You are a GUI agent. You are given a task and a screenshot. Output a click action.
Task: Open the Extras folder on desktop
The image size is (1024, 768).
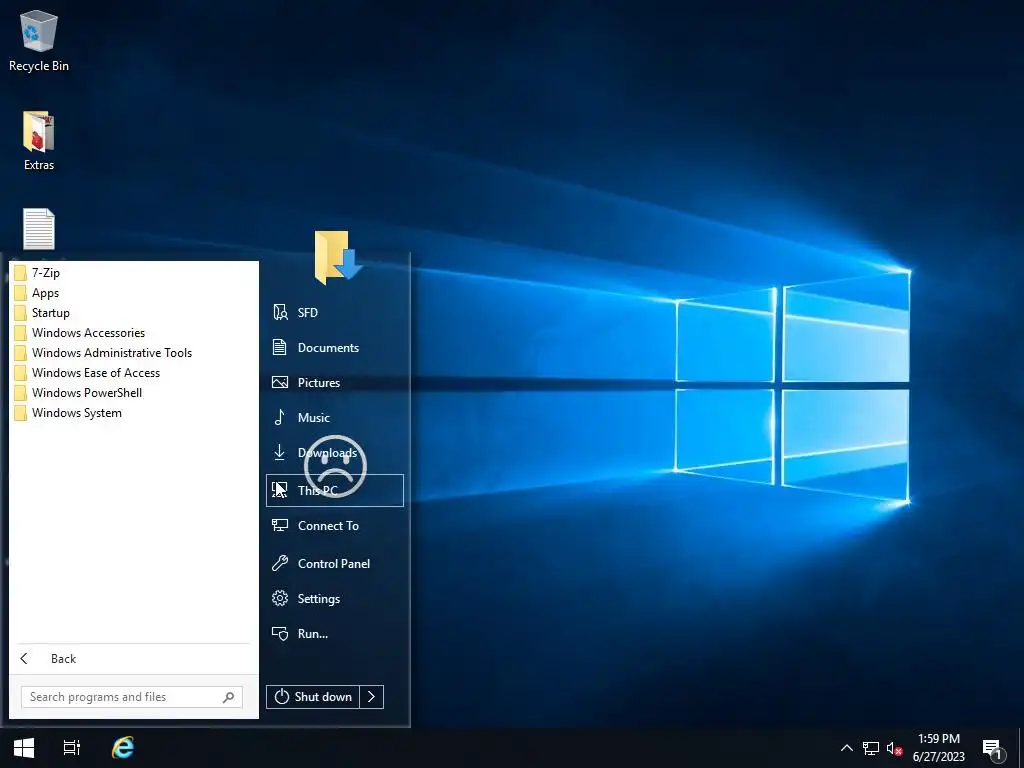(x=39, y=141)
